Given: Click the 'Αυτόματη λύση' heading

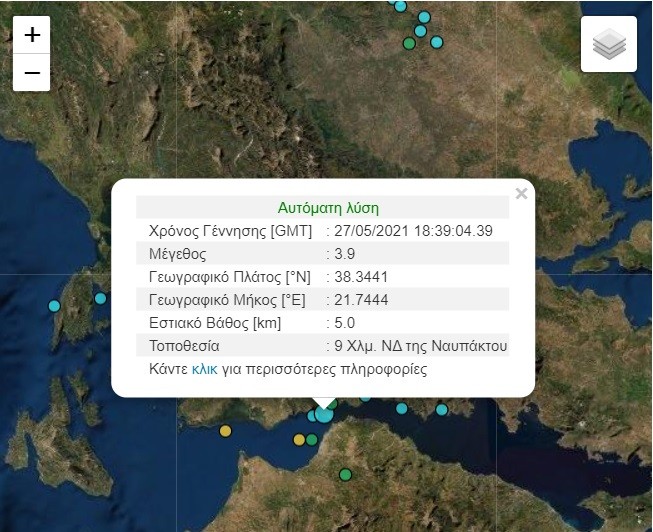Looking at the screenshot, I should click(x=328, y=208).
